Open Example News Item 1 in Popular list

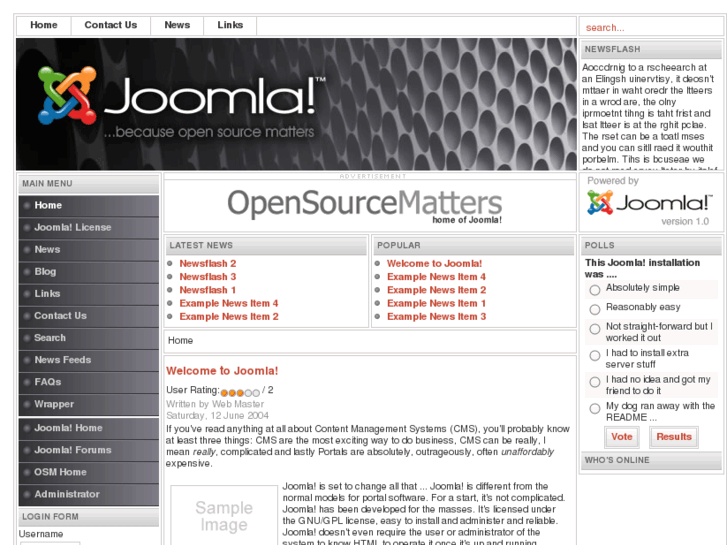point(436,303)
